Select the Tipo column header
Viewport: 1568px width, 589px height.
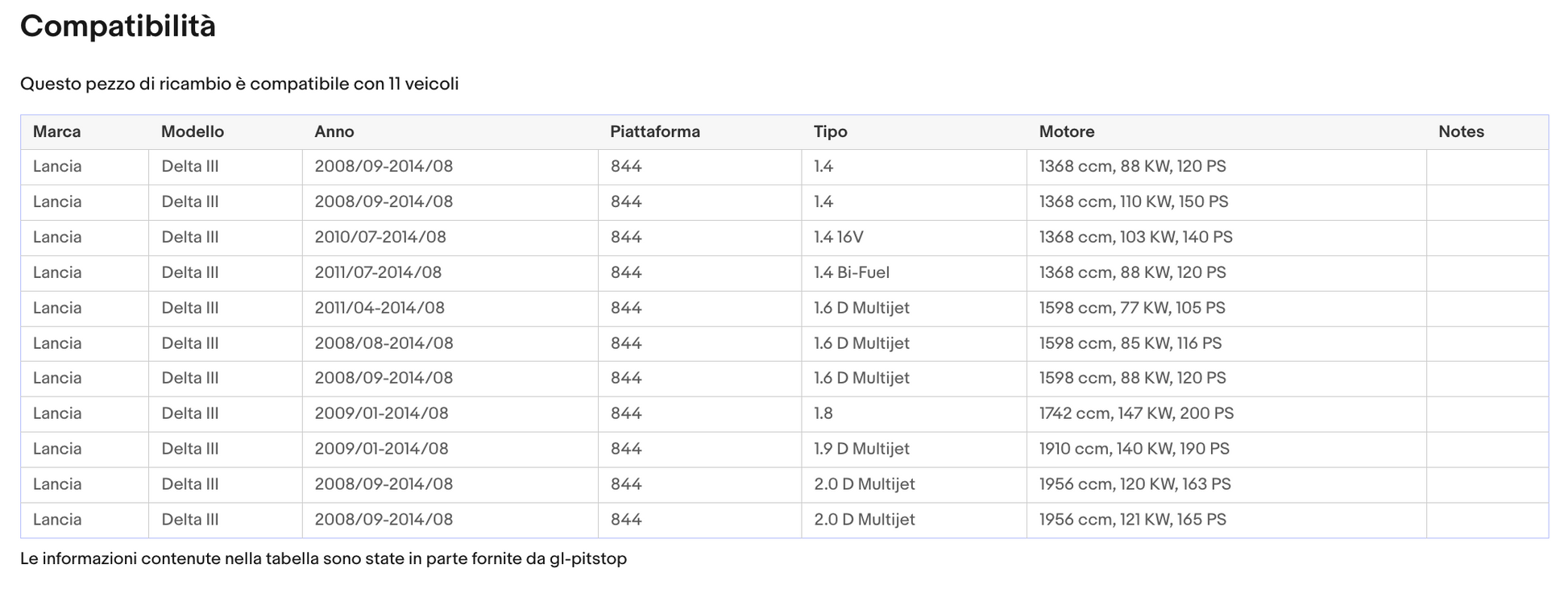click(x=830, y=131)
